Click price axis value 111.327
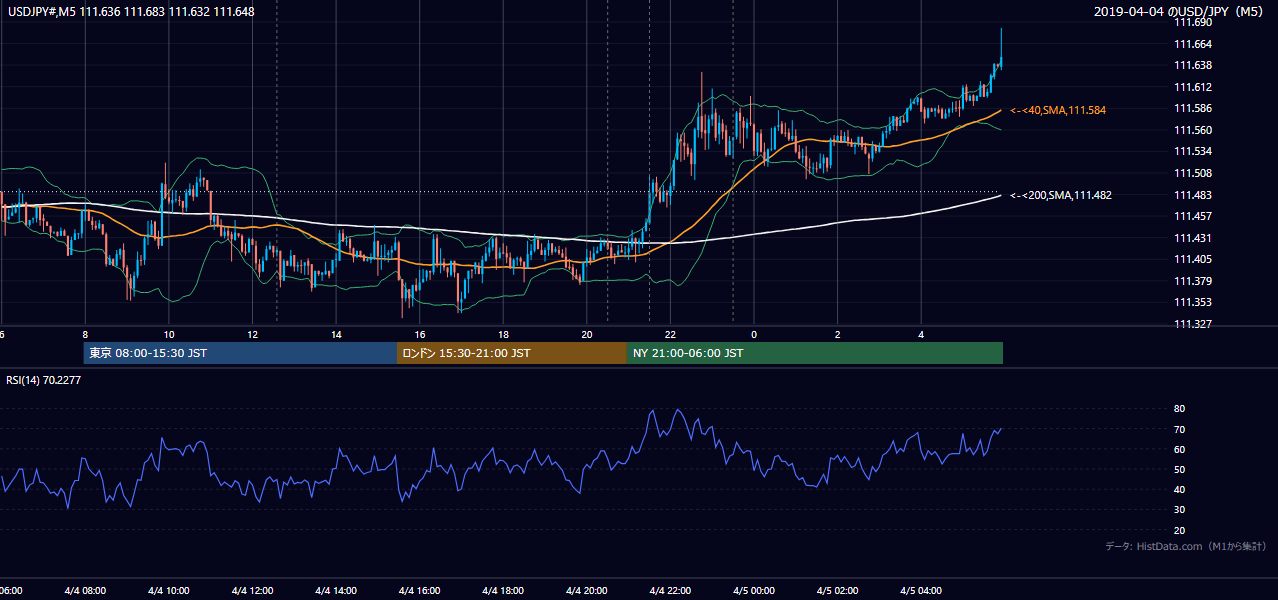The image size is (1278, 600). click(1192, 324)
